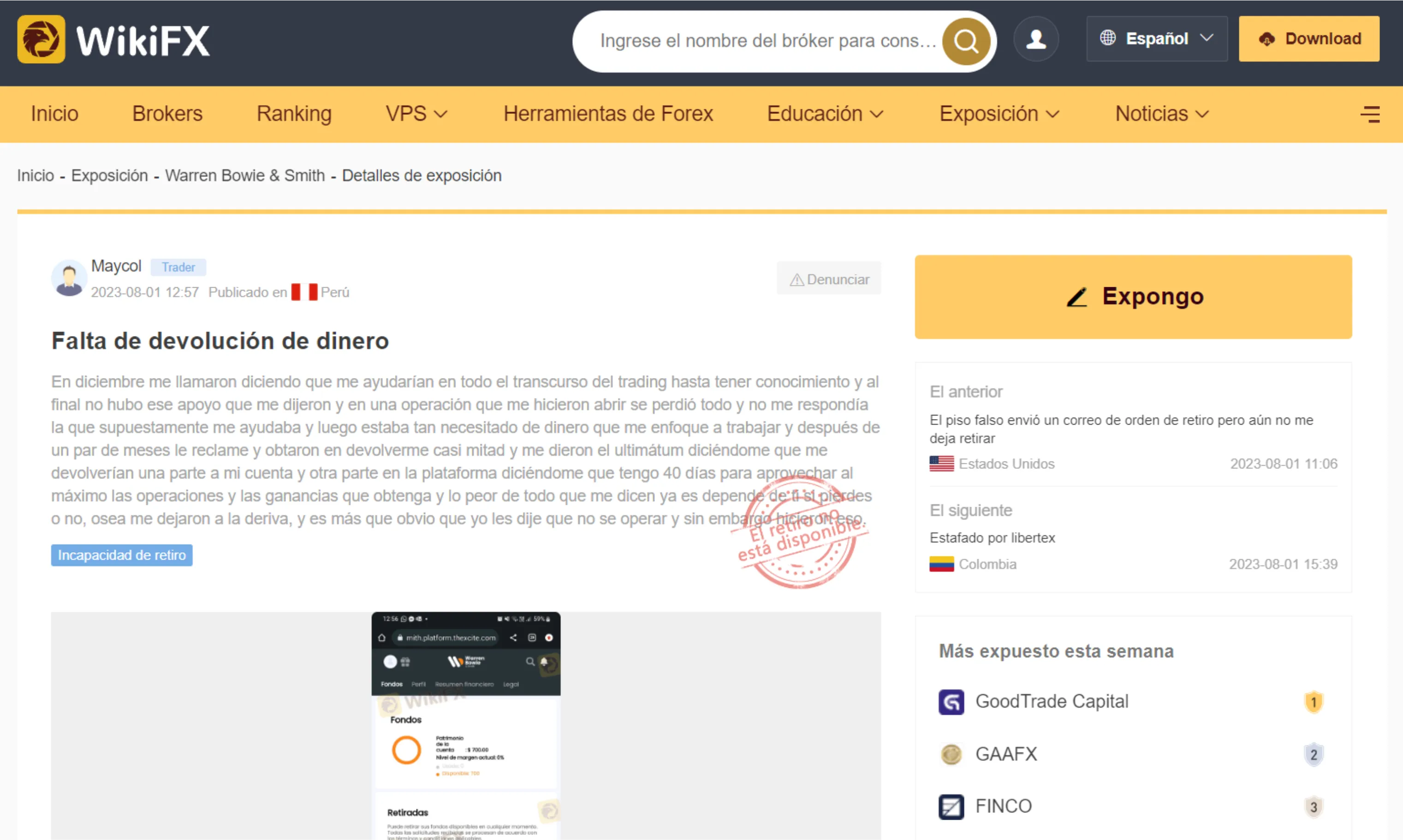Click the post title Falta de devolución de dinero
The height and width of the screenshot is (840, 1403).
click(x=220, y=341)
